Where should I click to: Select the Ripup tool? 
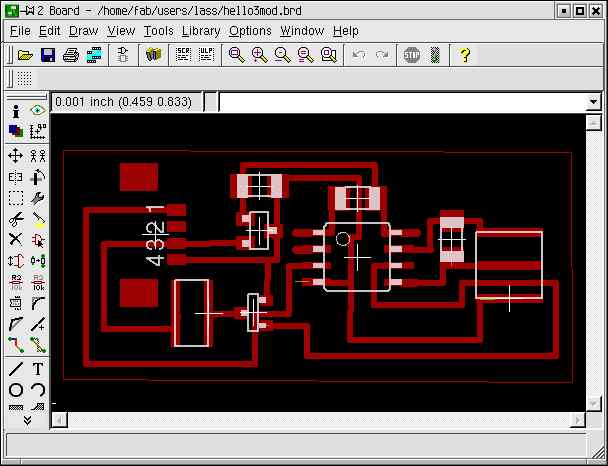pyautogui.click(x=38, y=346)
